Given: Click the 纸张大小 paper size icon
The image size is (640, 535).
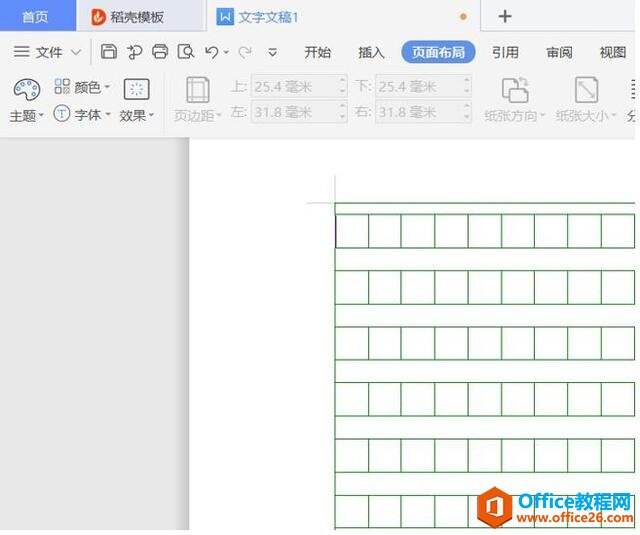Looking at the screenshot, I should tap(586, 89).
